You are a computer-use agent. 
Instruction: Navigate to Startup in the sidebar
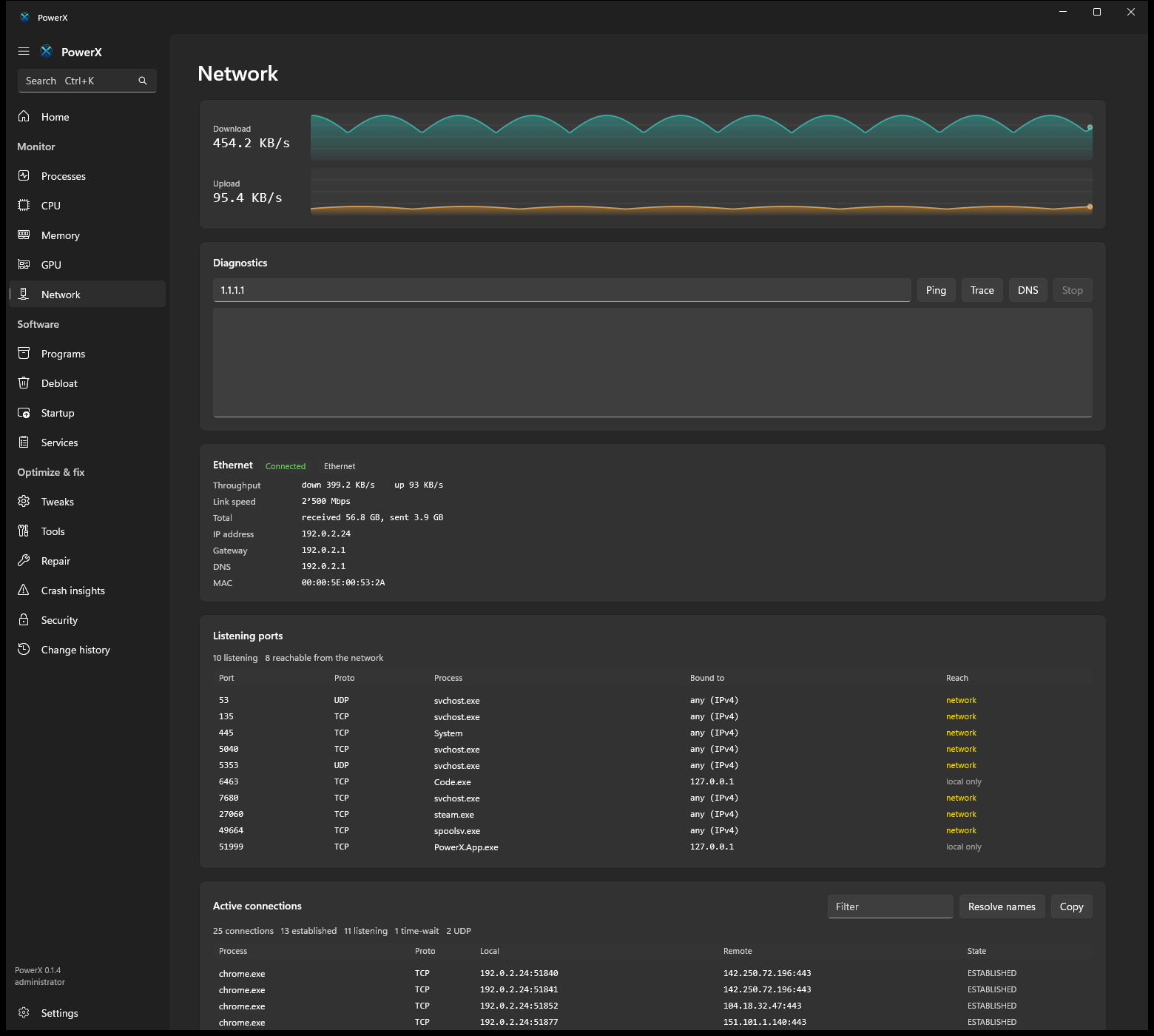click(x=87, y=413)
